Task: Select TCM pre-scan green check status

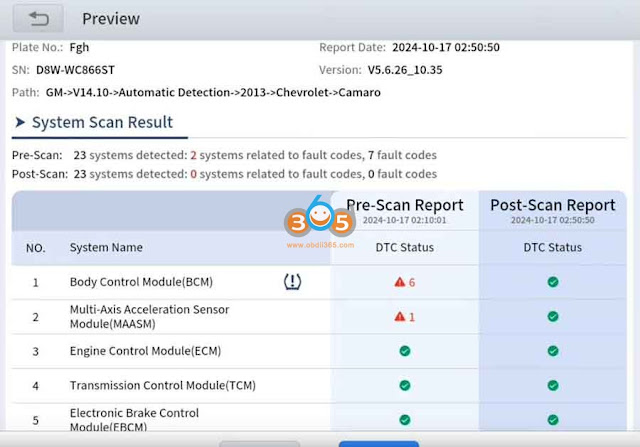Action: click(x=404, y=385)
